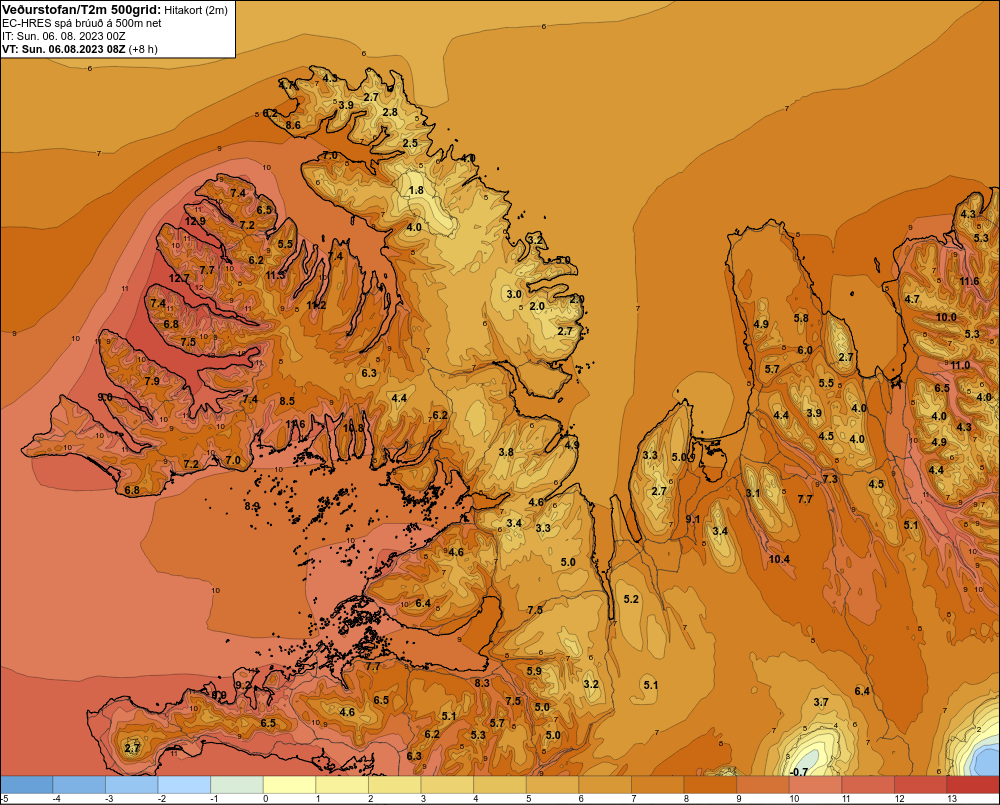
Task: Click the 5.8 temperature value
Action: [x=801, y=318]
